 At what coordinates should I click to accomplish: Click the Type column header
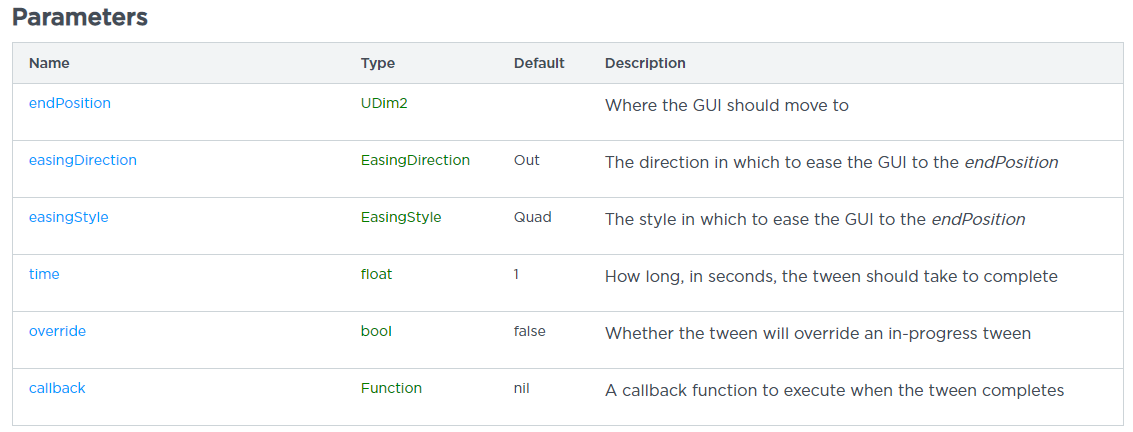378,63
